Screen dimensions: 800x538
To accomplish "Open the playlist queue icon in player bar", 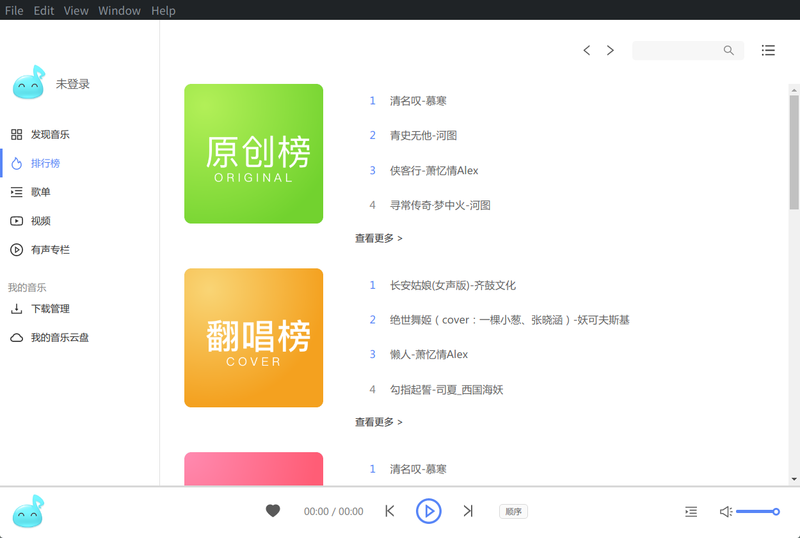I will [x=691, y=511].
